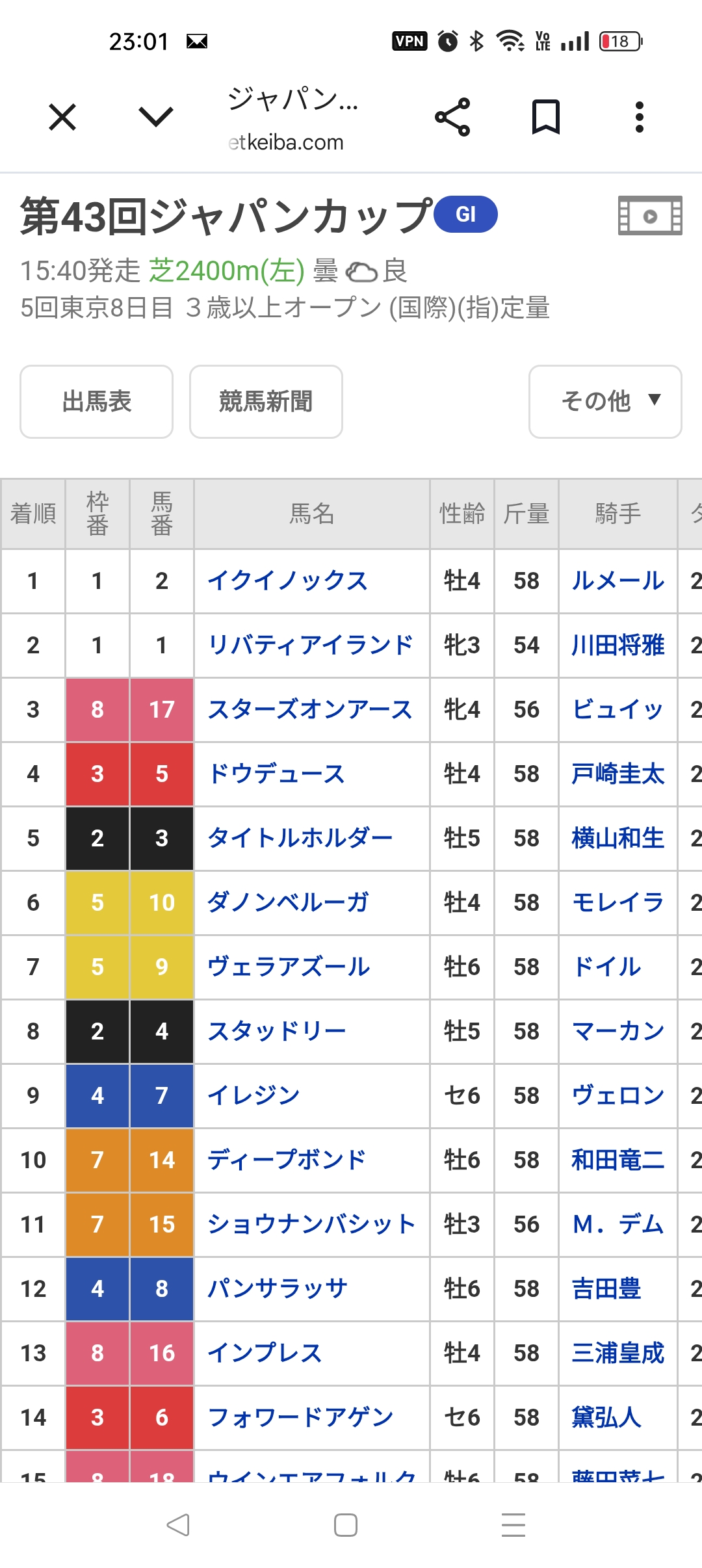Open the 出馬表 tab

[x=97, y=402]
